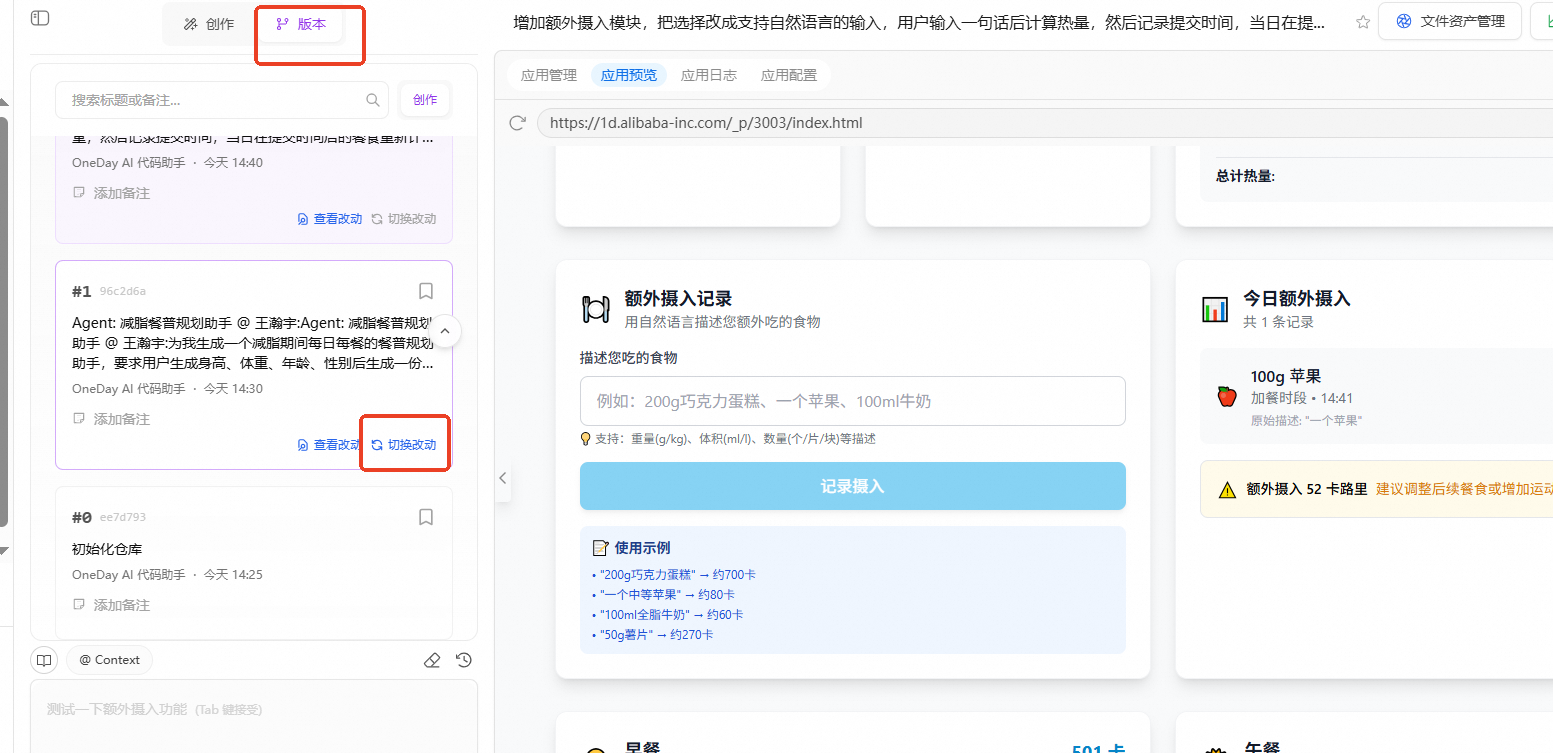This screenshot has width=1553, height=753.
Task: Open chat history with the clock icon
Action: tap(464, 660)
